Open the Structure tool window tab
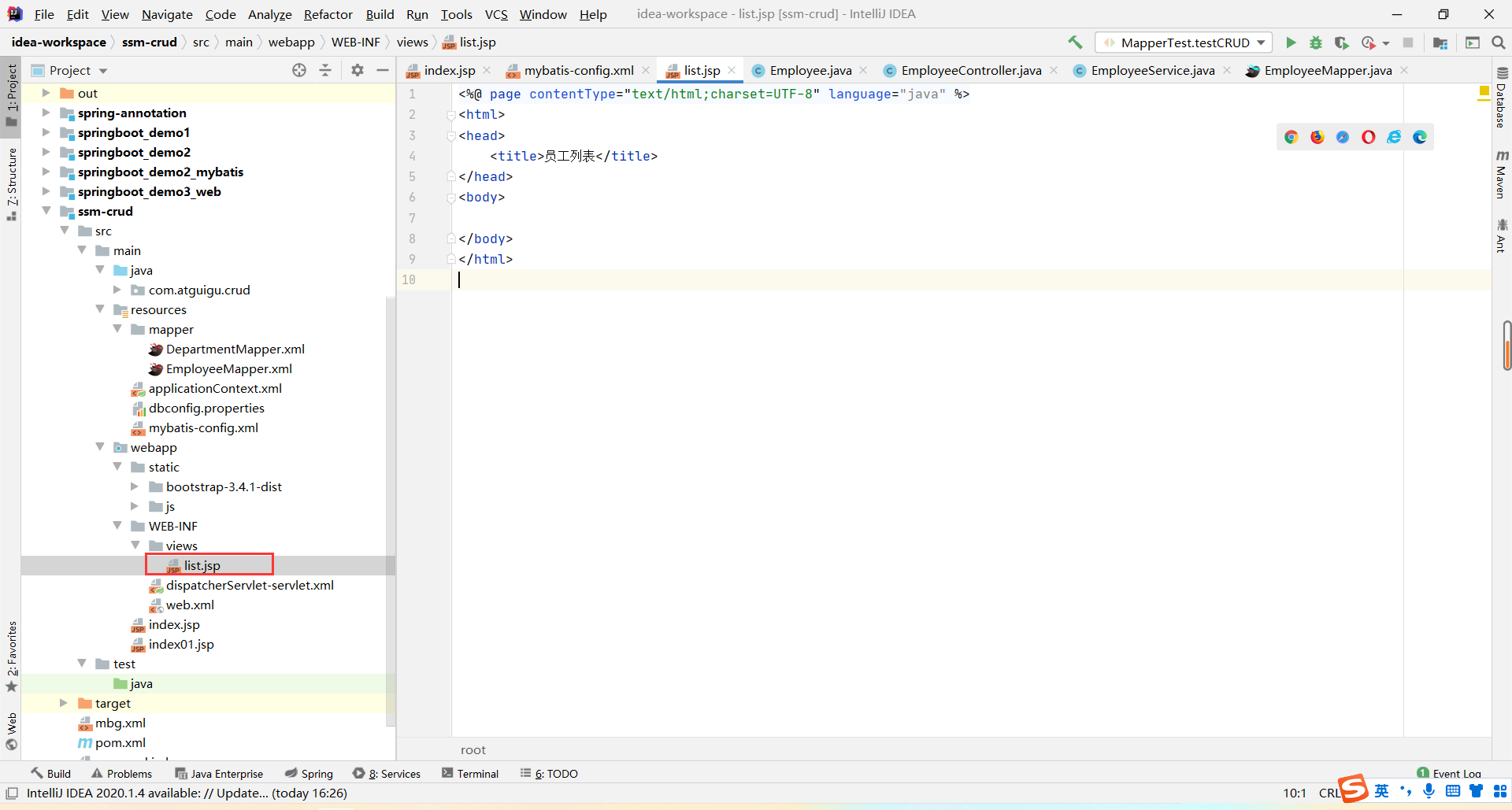This screenshot has height=810, width=1512. point(11,183)
